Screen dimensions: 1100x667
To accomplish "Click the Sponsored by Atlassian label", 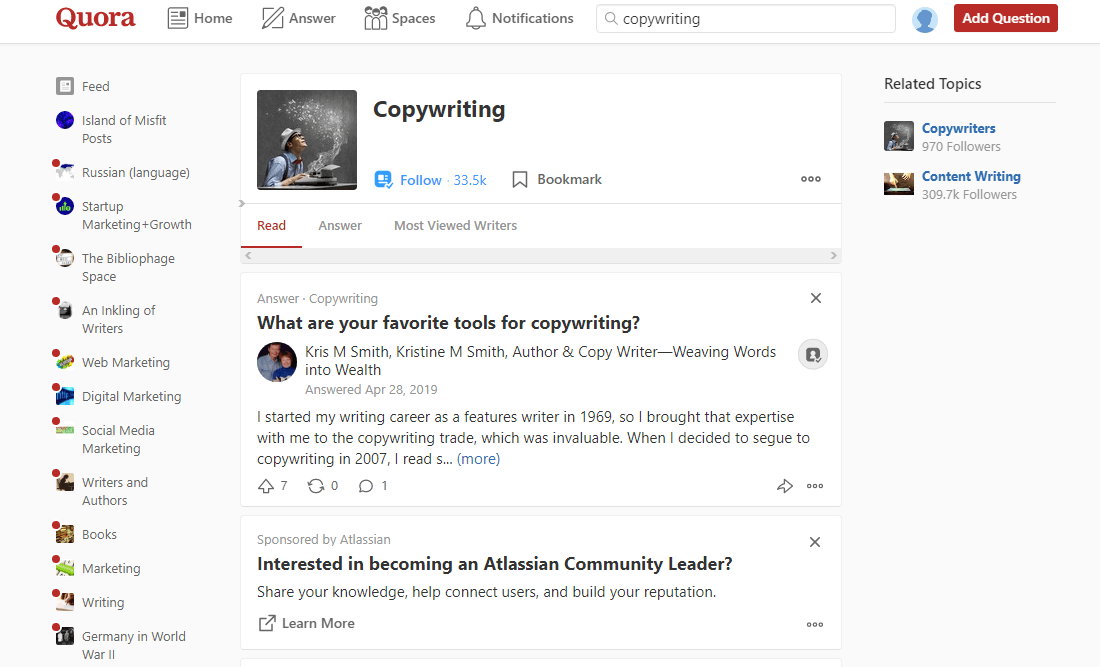I will (x=323, y=539).
